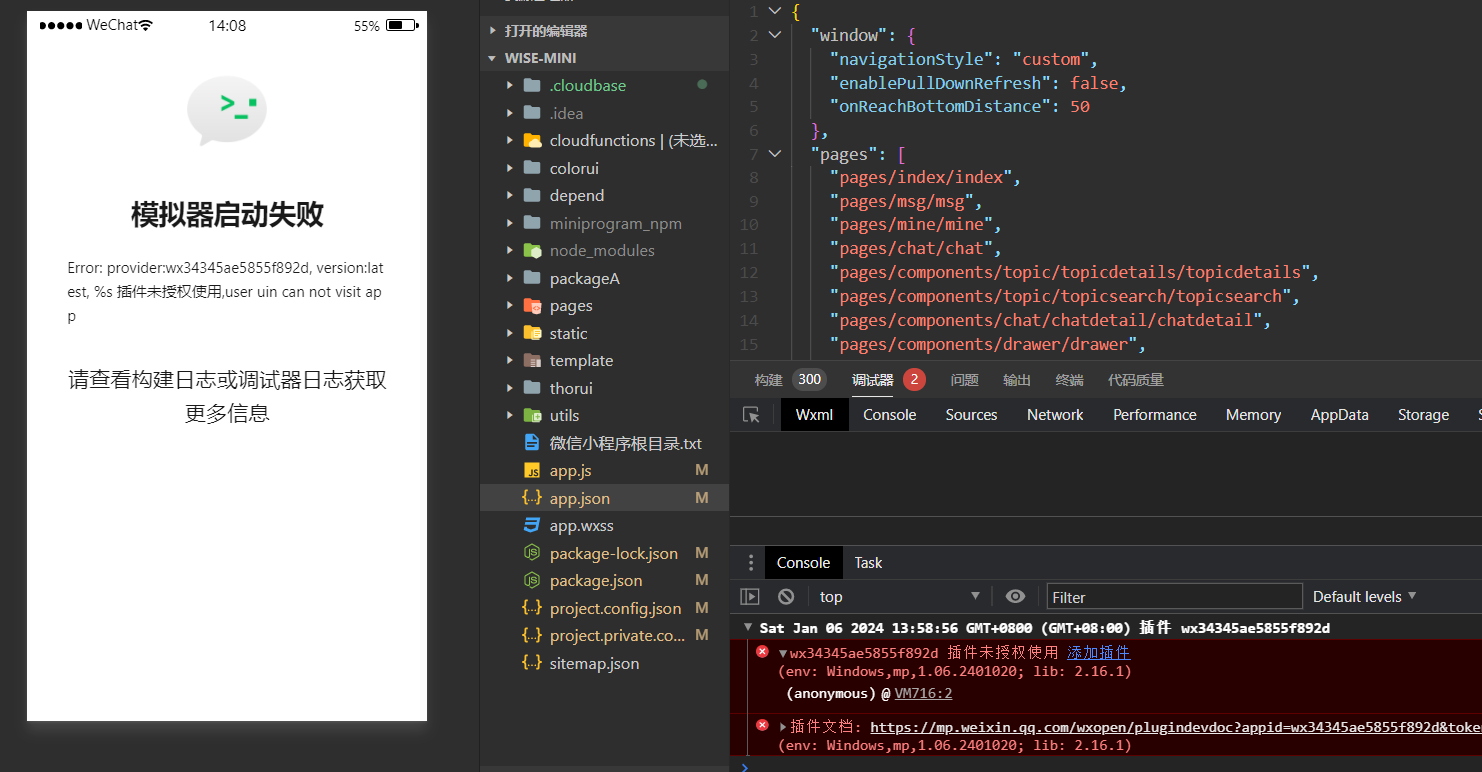Select the Sources devtools tab
The width and height of the screenshot is (1482, 772).
pyautogui.click(x=971, y=415)
